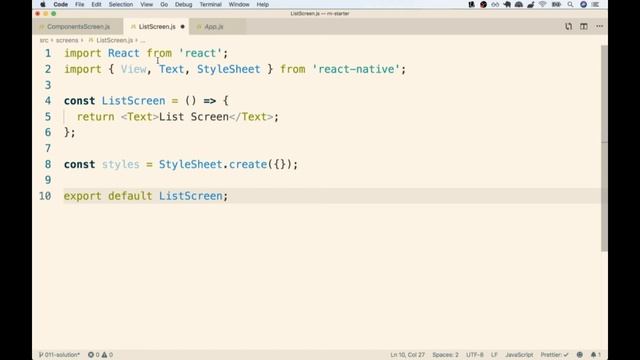Viewport: 640px width, 360px height.
Task: Open the Terminal menu
Action: 210,4
